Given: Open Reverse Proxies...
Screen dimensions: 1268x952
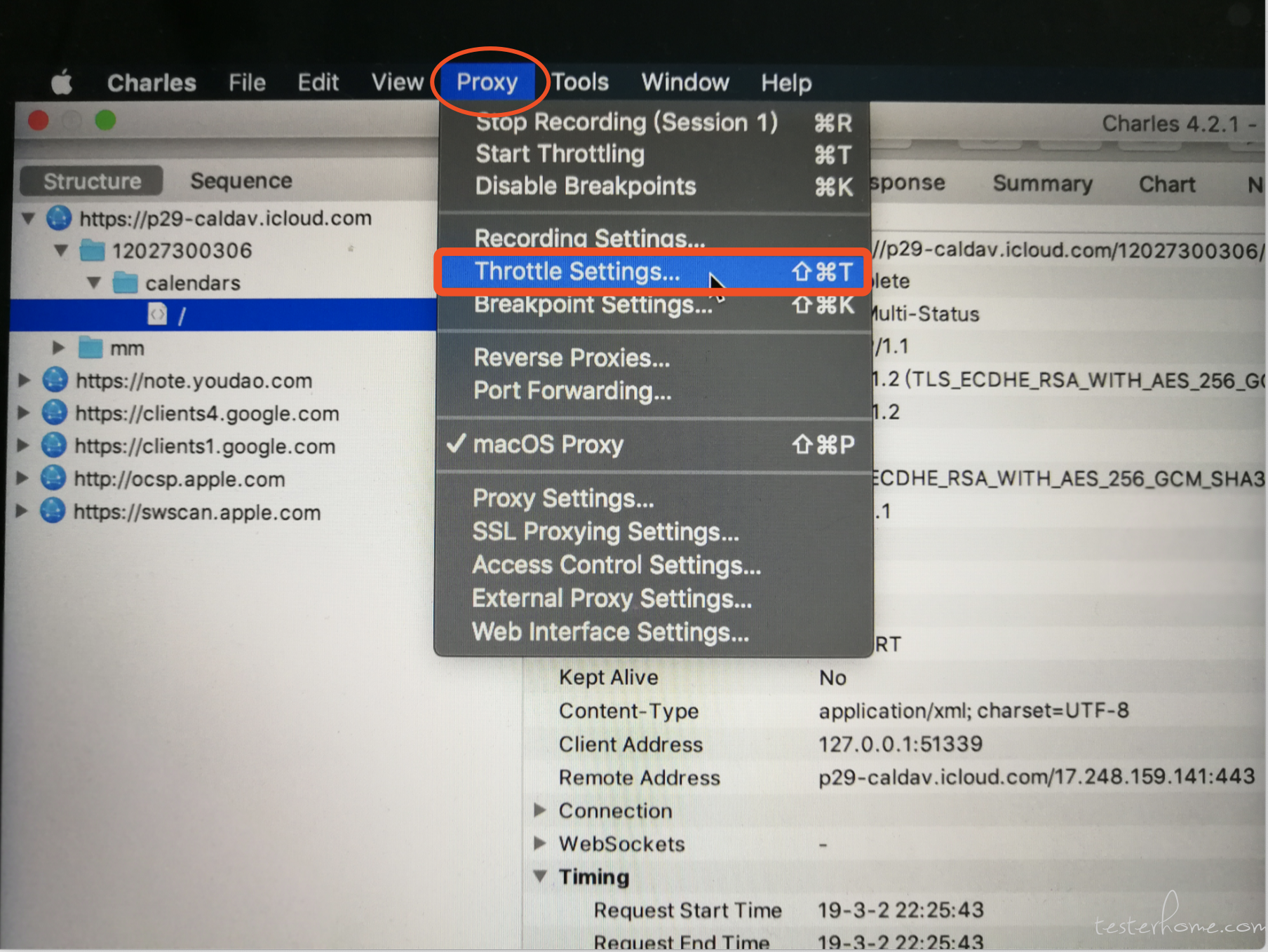Looking at the screenshot, I should [x=654, y=358].
